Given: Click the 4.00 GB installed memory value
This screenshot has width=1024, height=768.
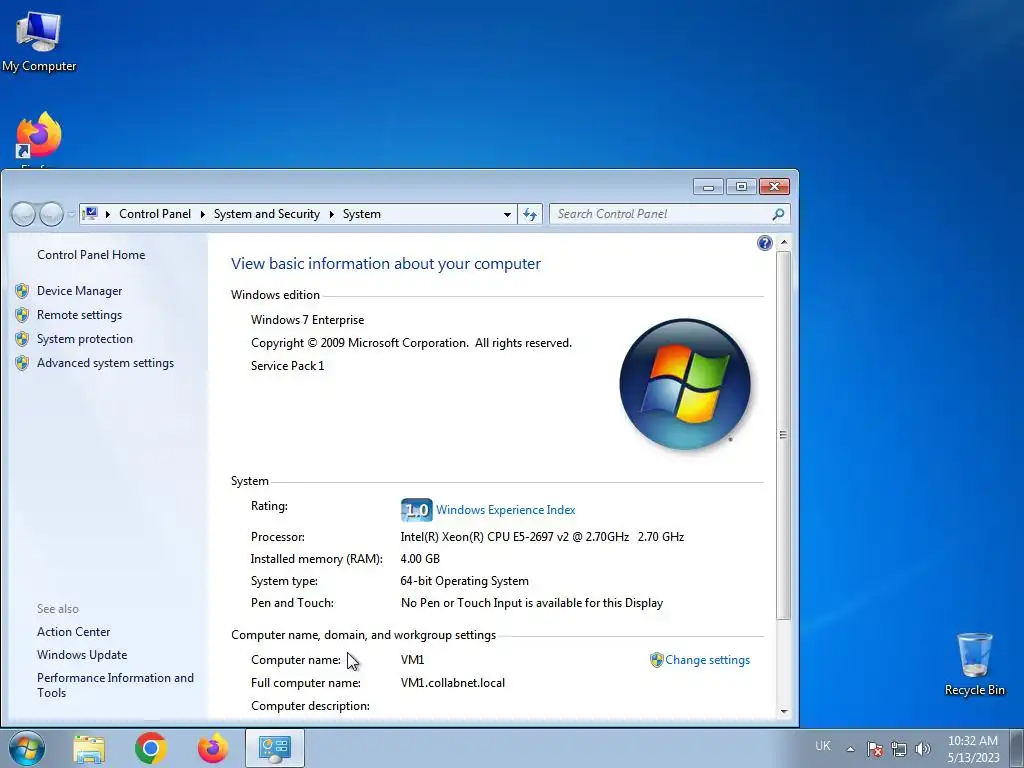Looking at the screenshot, I should coord(420,559).
